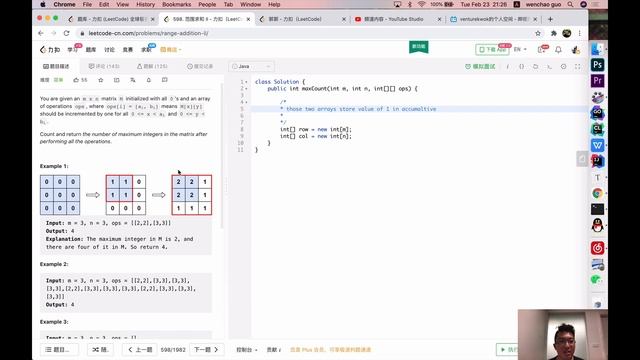Open the Java language dropdown
Viewport: 640px width, 360px height.
tap(251, 66)
